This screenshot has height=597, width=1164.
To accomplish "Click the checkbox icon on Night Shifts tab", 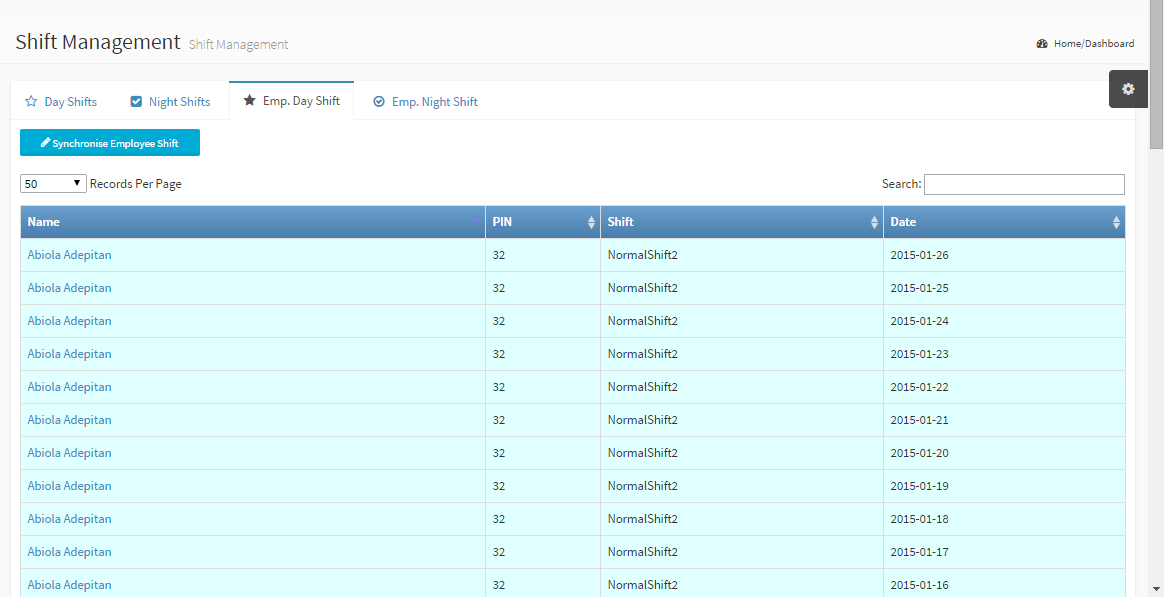I will pyautogui.click(x=136, y=102).
